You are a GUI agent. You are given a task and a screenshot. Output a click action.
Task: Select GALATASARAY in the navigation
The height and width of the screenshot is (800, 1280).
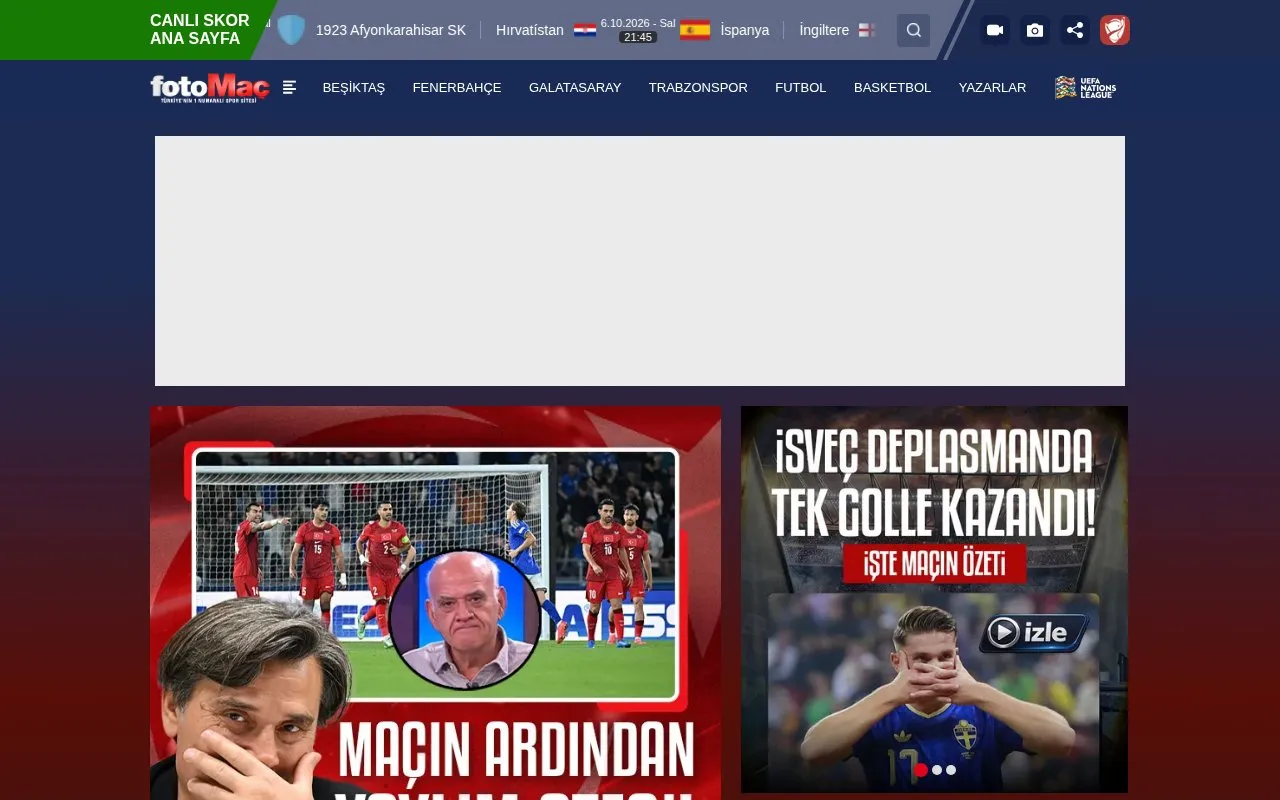pyautogui.click(x=575, y=88)
